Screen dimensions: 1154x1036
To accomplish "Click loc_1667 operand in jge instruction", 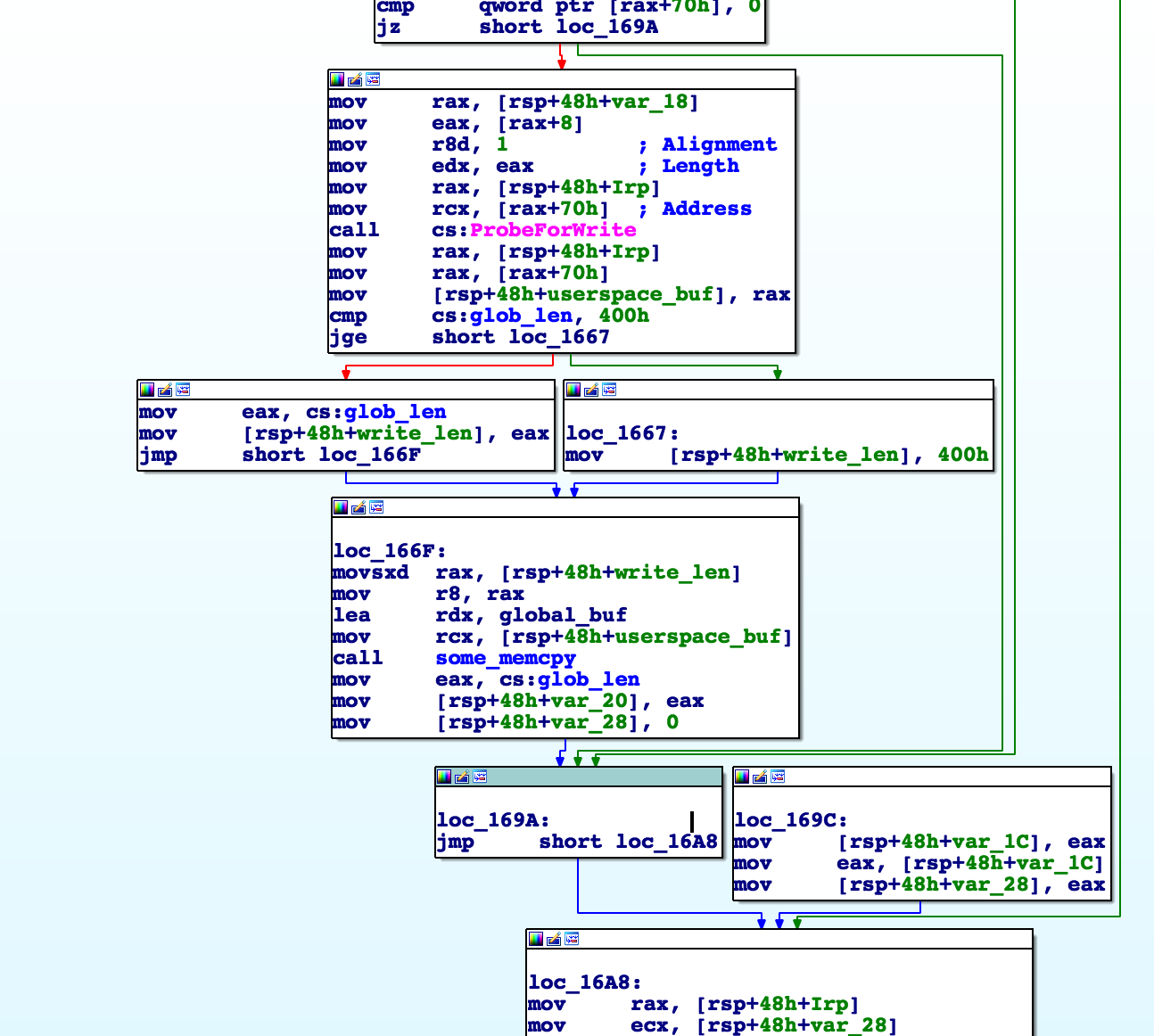I will tap(559, 337).
